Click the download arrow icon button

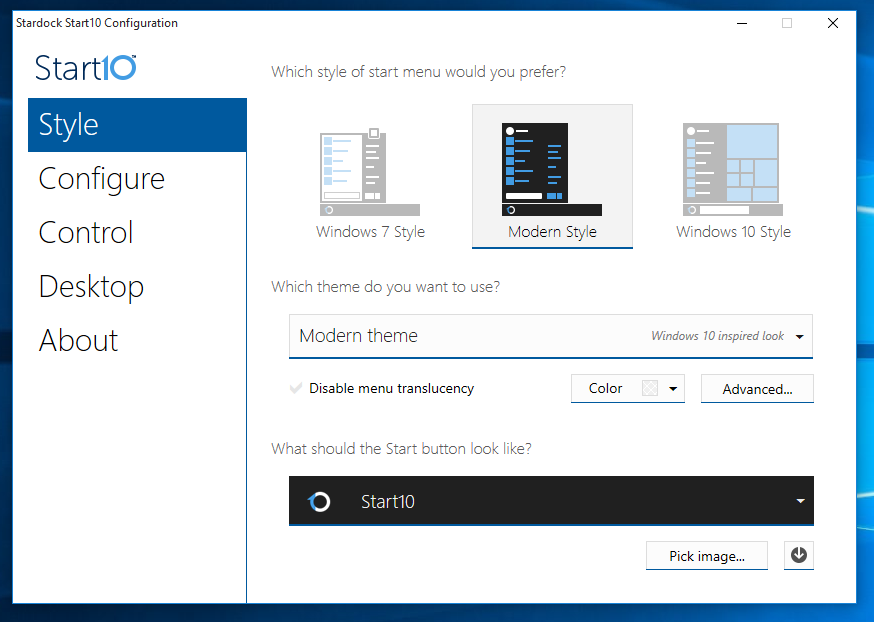pyautogui.click(x=799, y=555)
